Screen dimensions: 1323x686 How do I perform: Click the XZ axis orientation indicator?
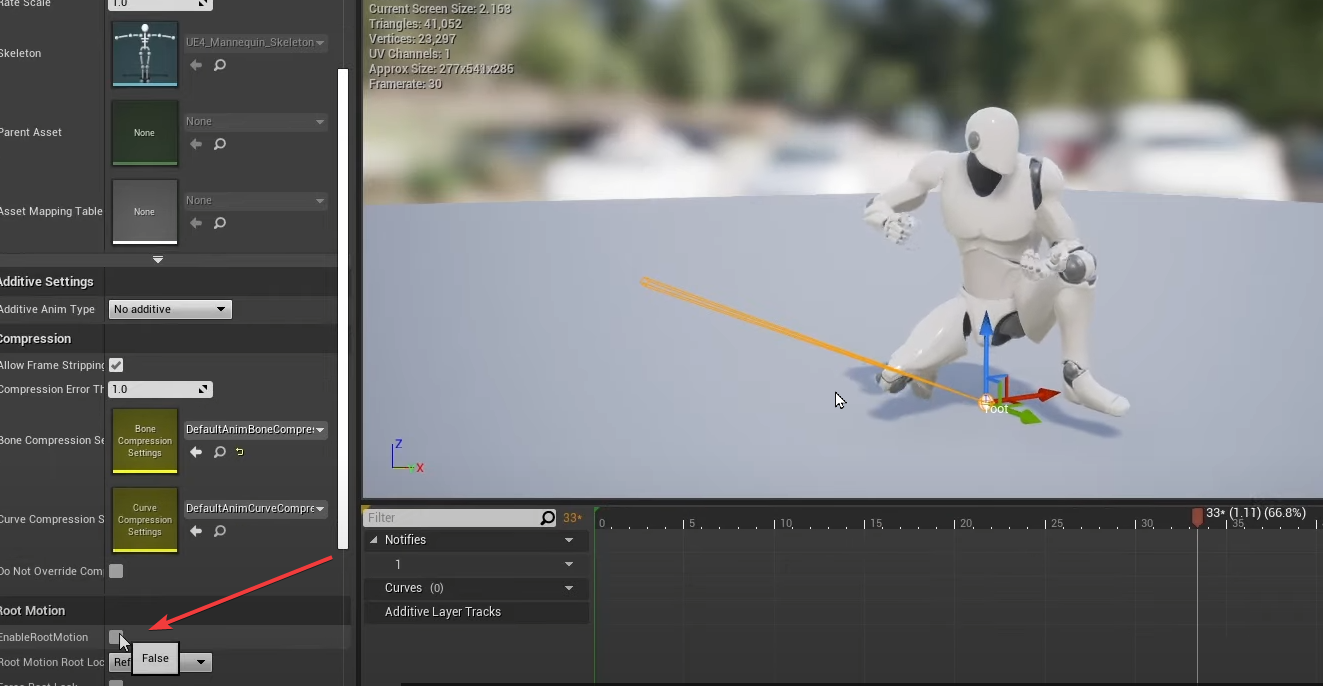(x=406, y=457)
